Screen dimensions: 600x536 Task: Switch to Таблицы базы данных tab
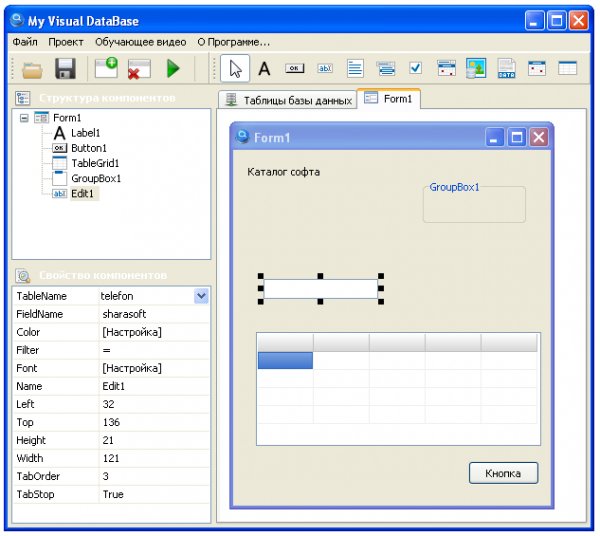[x=287, y=100]
